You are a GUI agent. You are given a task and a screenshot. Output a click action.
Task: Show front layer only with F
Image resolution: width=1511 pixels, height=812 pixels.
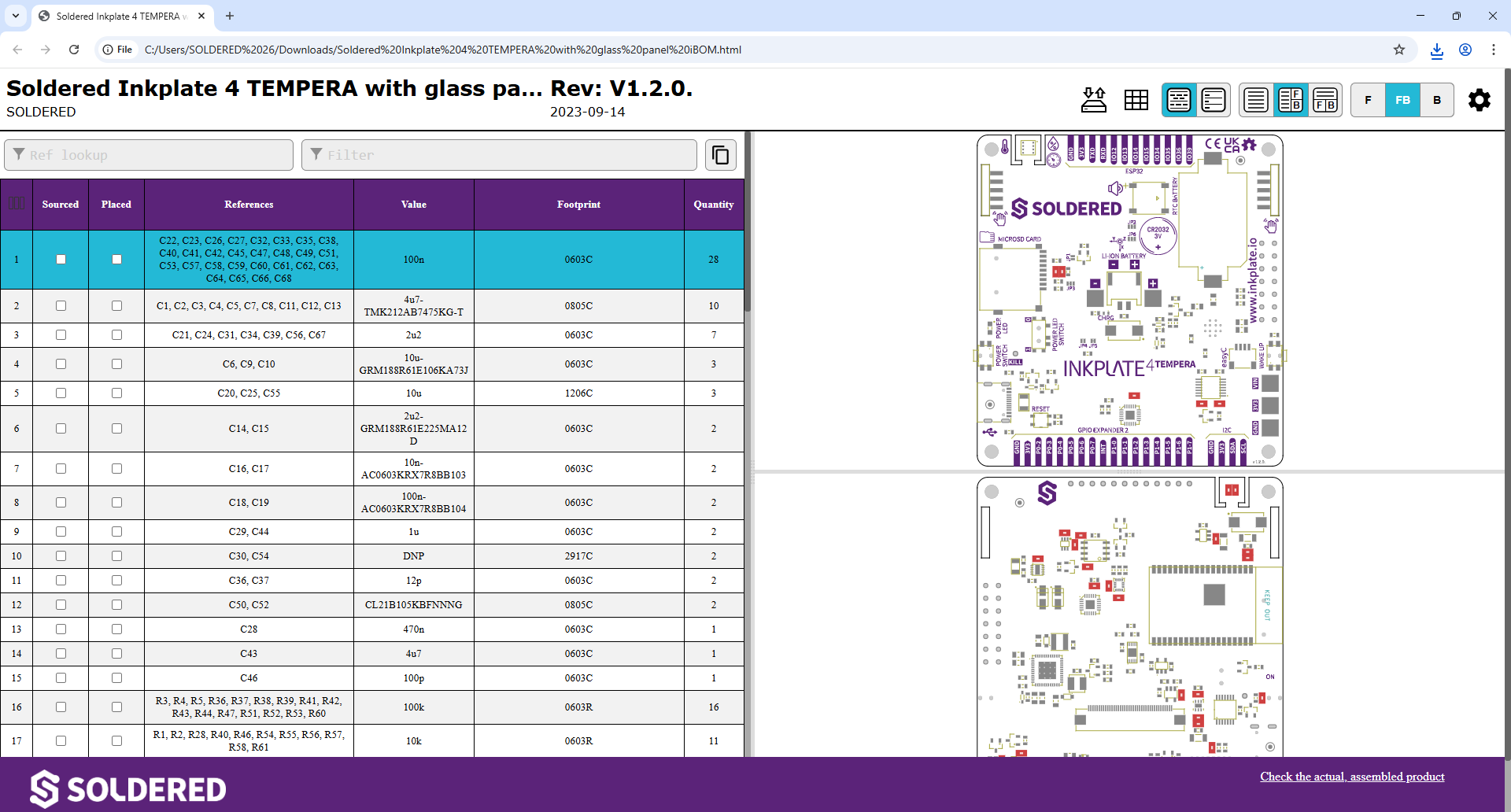coord(1368,100)
